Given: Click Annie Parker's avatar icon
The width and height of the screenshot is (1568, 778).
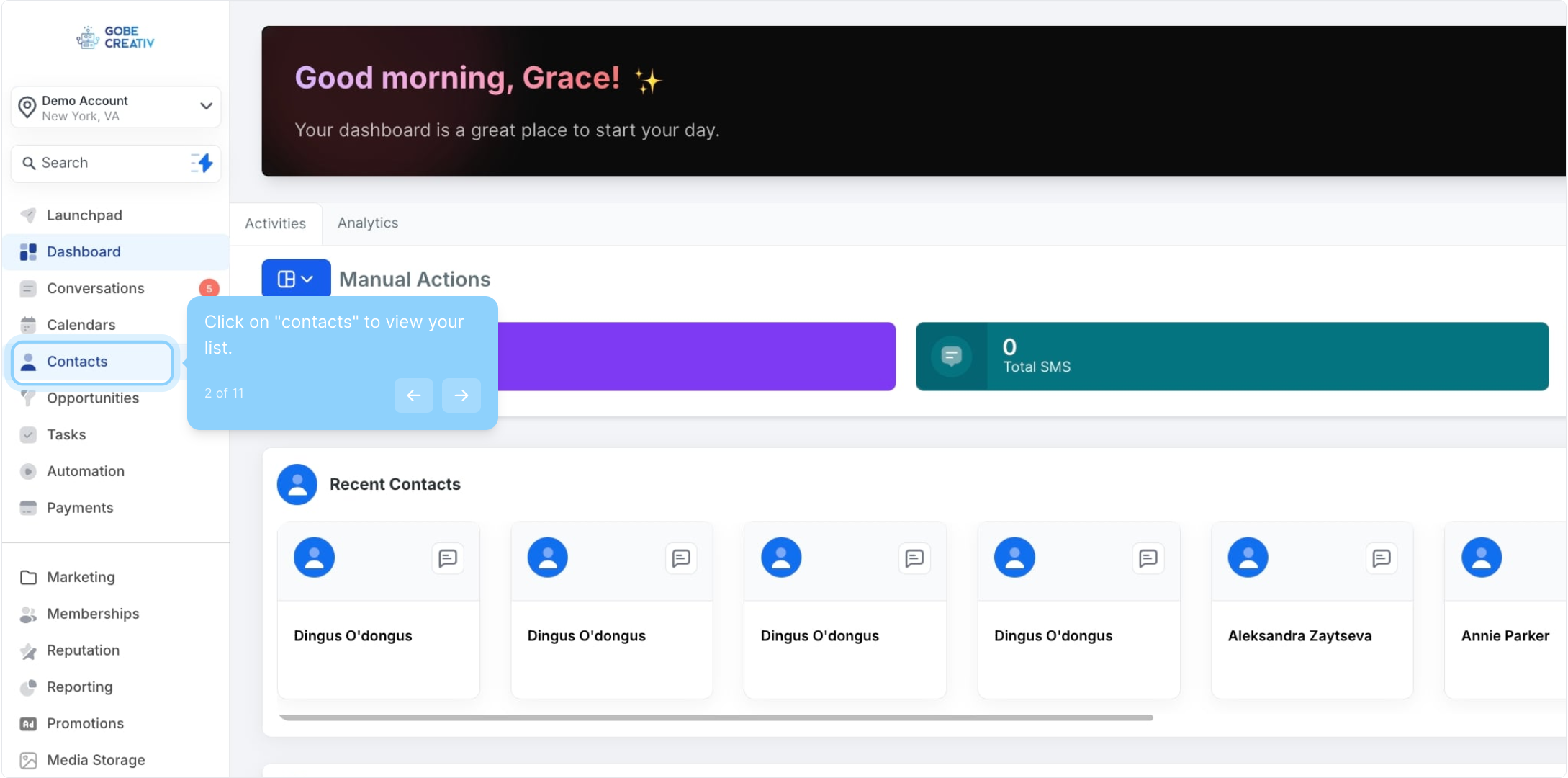Looking at the screenshot, I should pyautogui.click(x=1481, y=558).
